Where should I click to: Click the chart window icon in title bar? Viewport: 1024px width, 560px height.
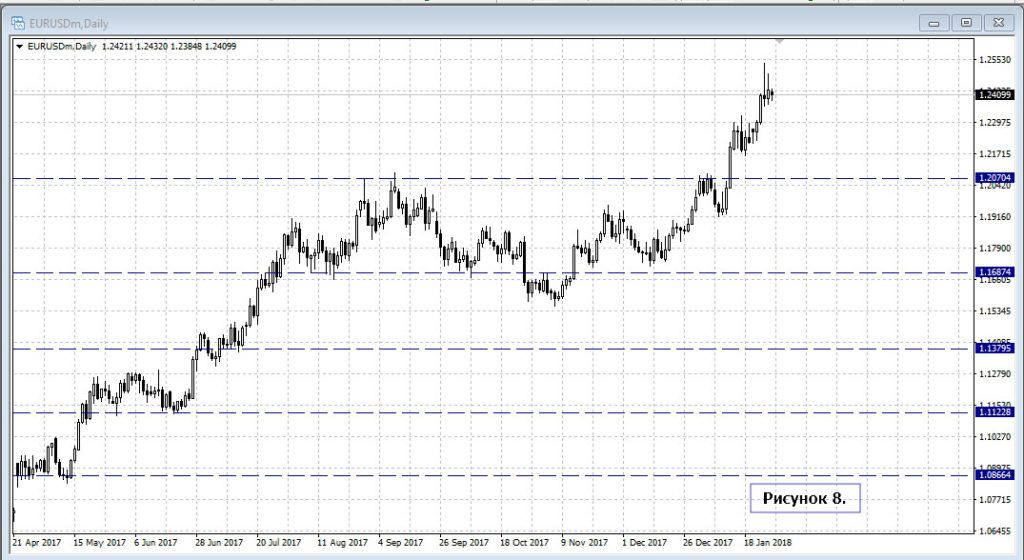tap(17, 21)
